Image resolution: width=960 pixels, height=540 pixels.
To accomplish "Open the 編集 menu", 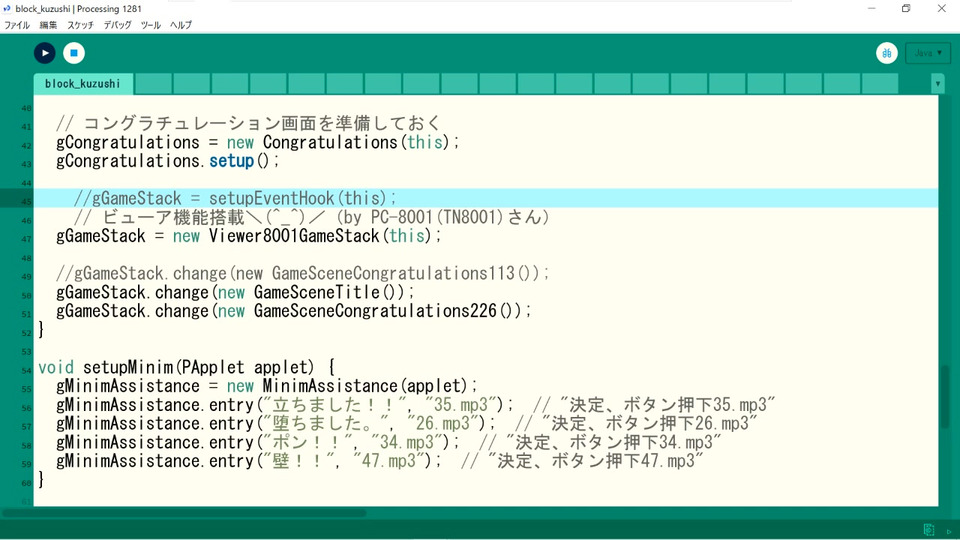I will click(x=48, y=25).
